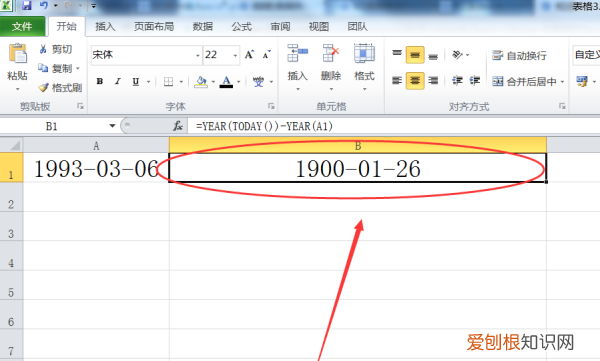
Task: Switch to the Page Layout (页面布局) tab
Action: 154,26
